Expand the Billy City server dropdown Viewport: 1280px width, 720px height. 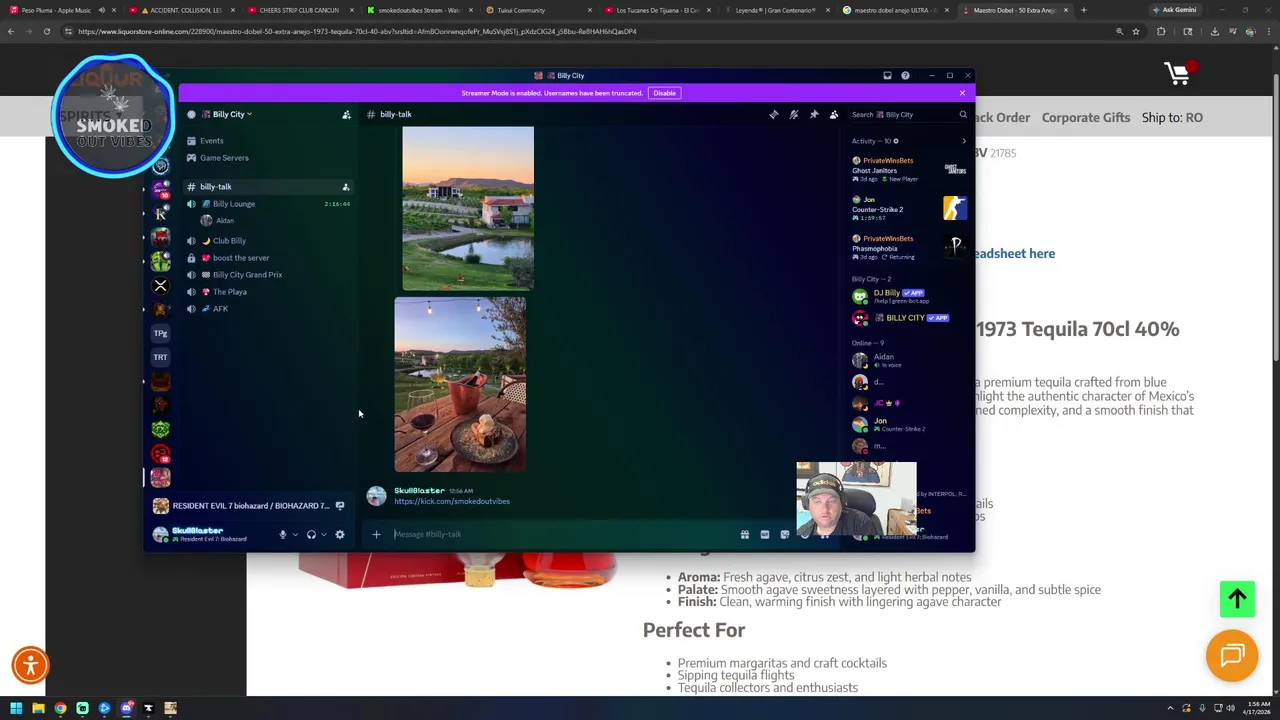(228, 114)
